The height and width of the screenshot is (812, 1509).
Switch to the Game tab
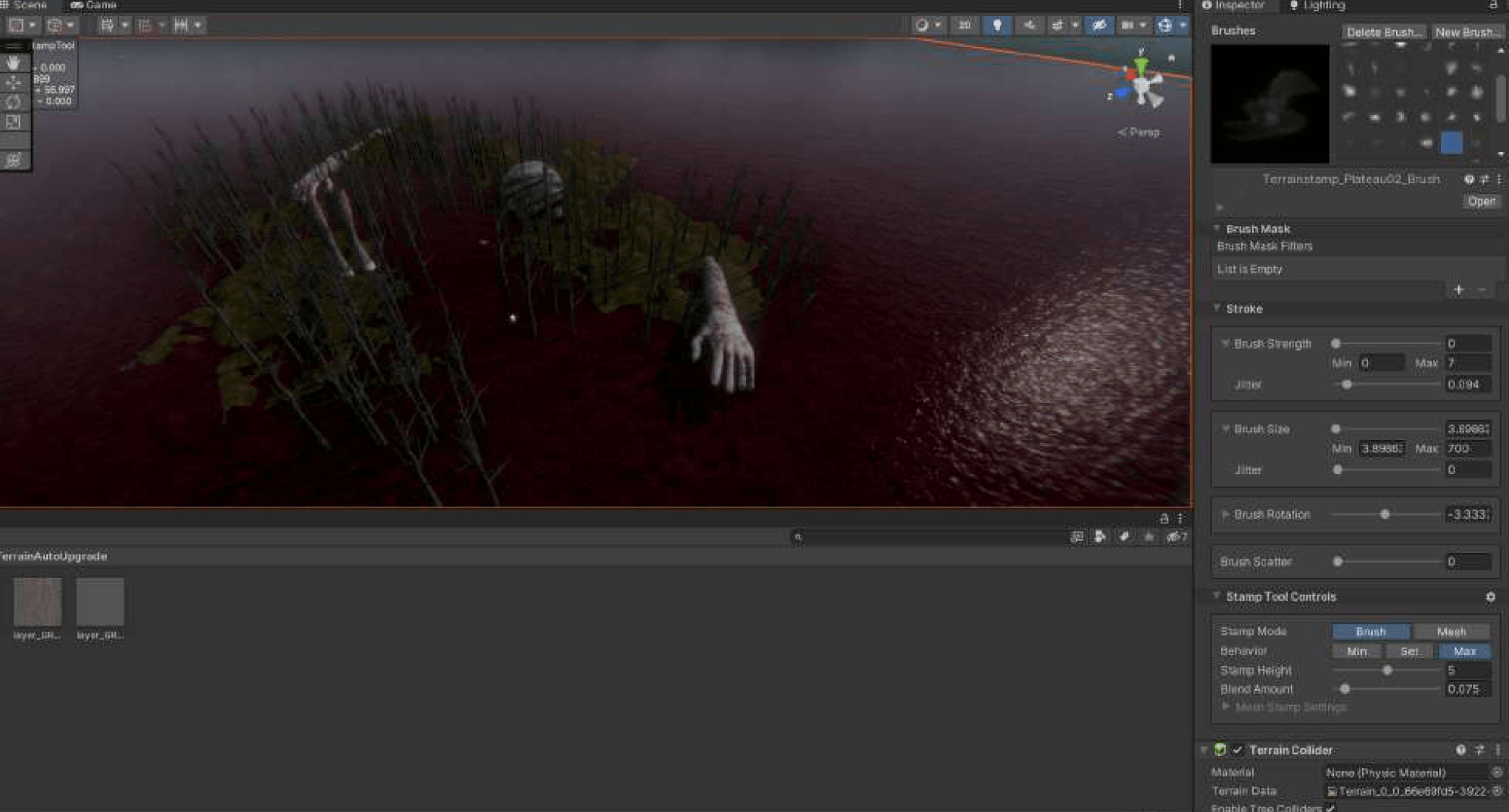click(x=94, y=5)
